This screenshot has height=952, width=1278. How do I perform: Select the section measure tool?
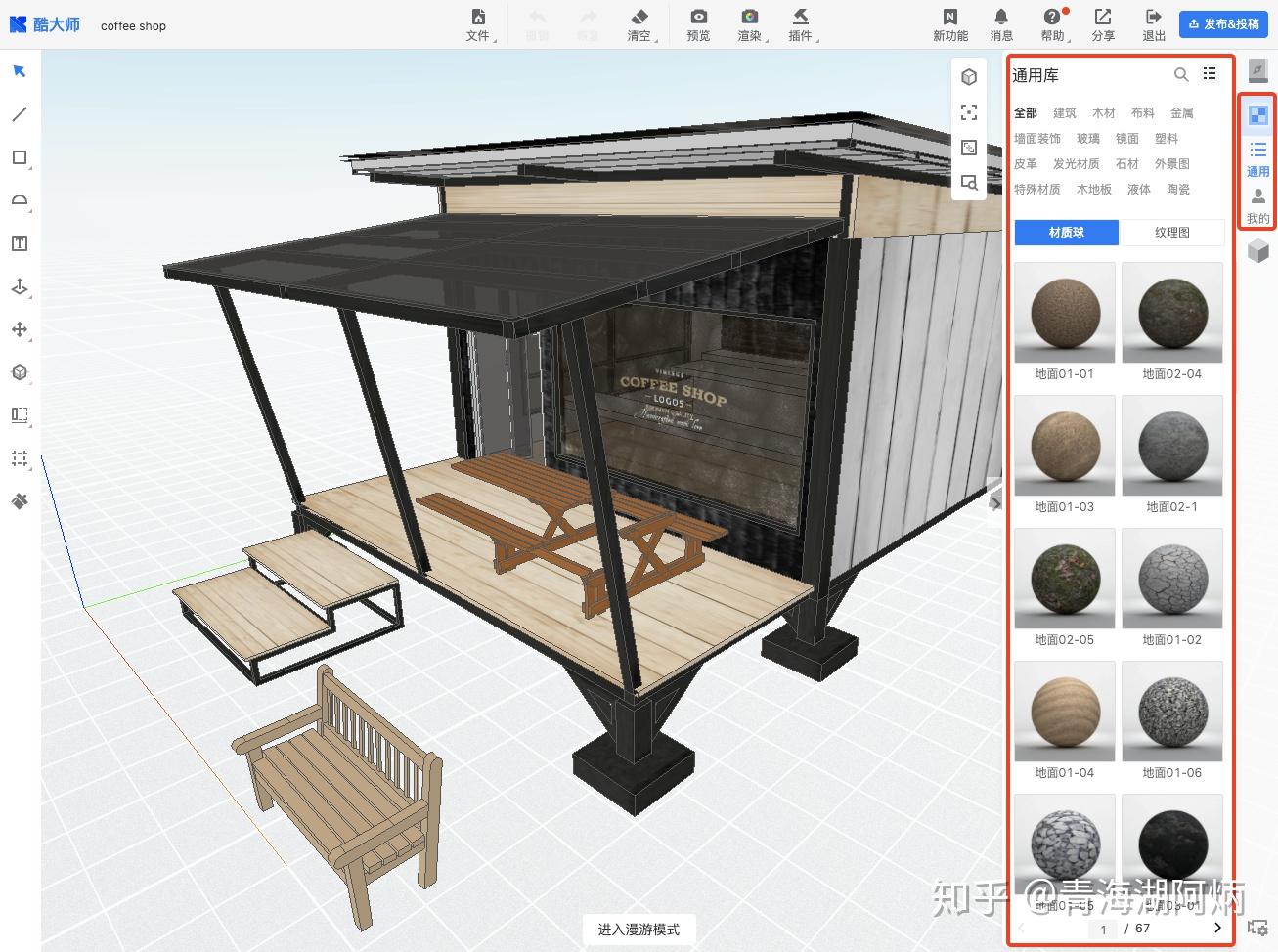tap(20, 415)
